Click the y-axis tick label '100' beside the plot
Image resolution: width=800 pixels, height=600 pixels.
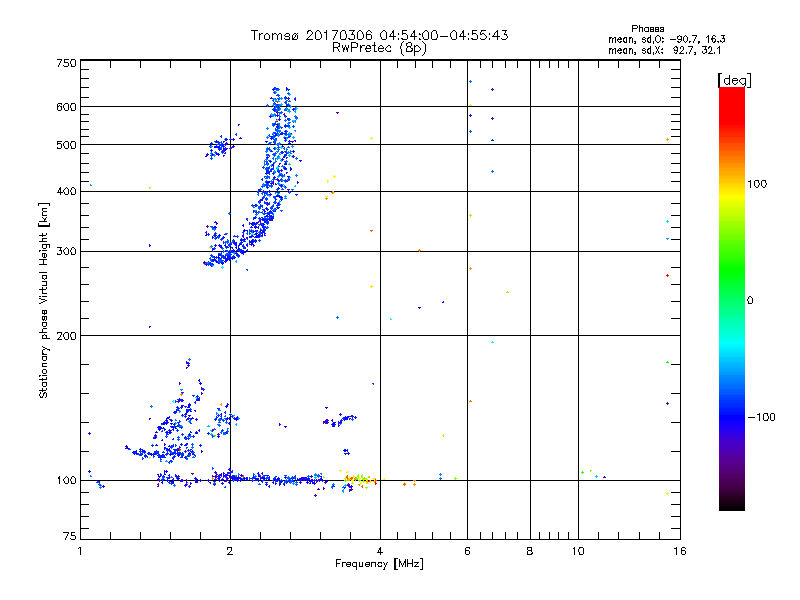pyautogui.click(x=66, y=481)
